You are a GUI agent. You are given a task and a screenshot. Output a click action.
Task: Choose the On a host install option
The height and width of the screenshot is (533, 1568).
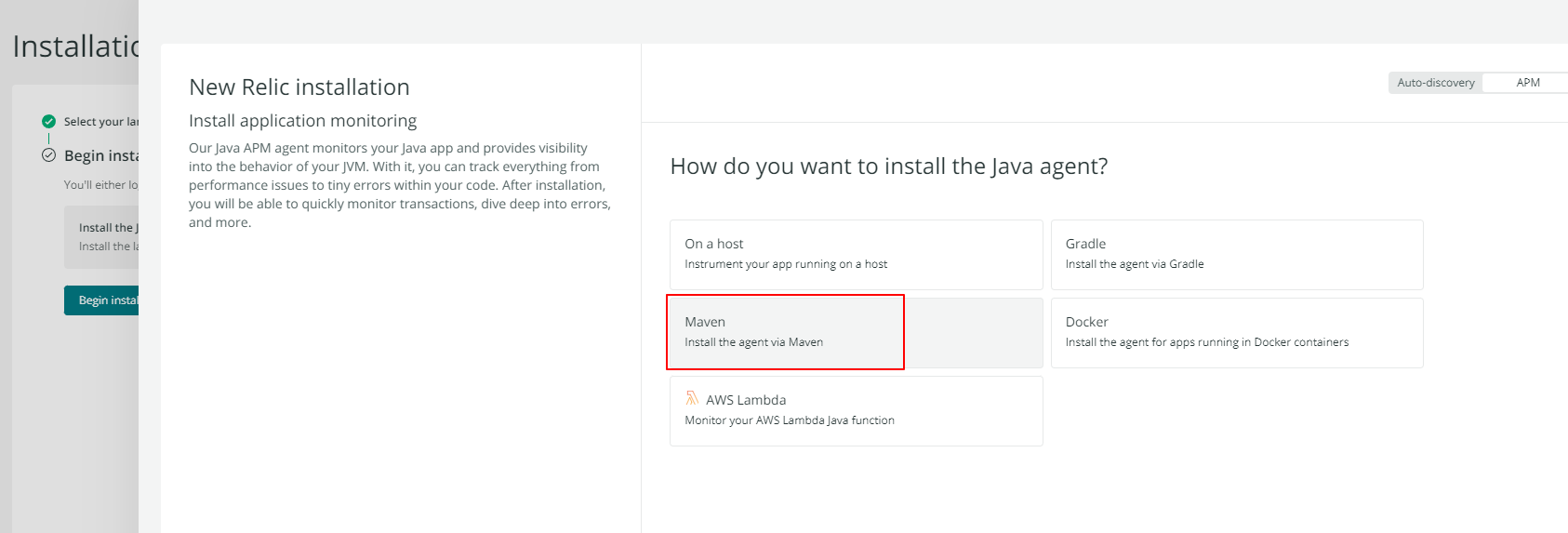point(856,254)
